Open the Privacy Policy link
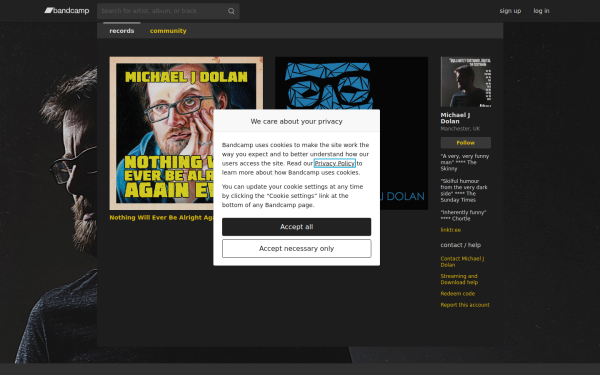Screen dimensions: 600x375 click(335, 163)
